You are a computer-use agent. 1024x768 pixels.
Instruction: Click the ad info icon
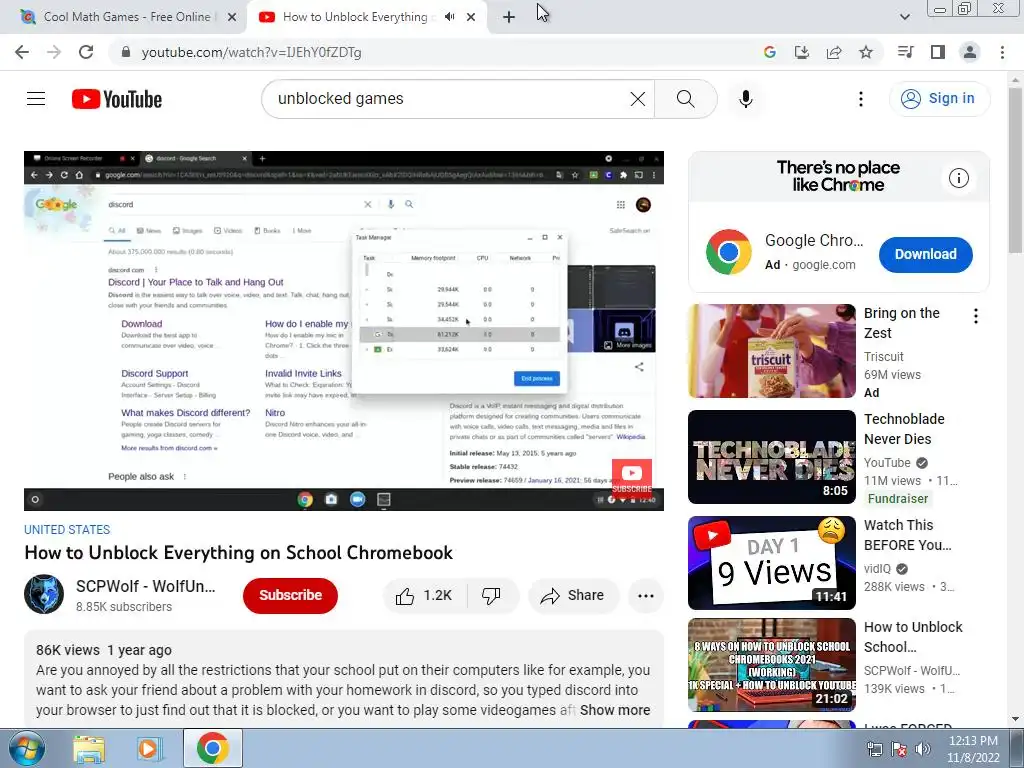tap(959, 178)
